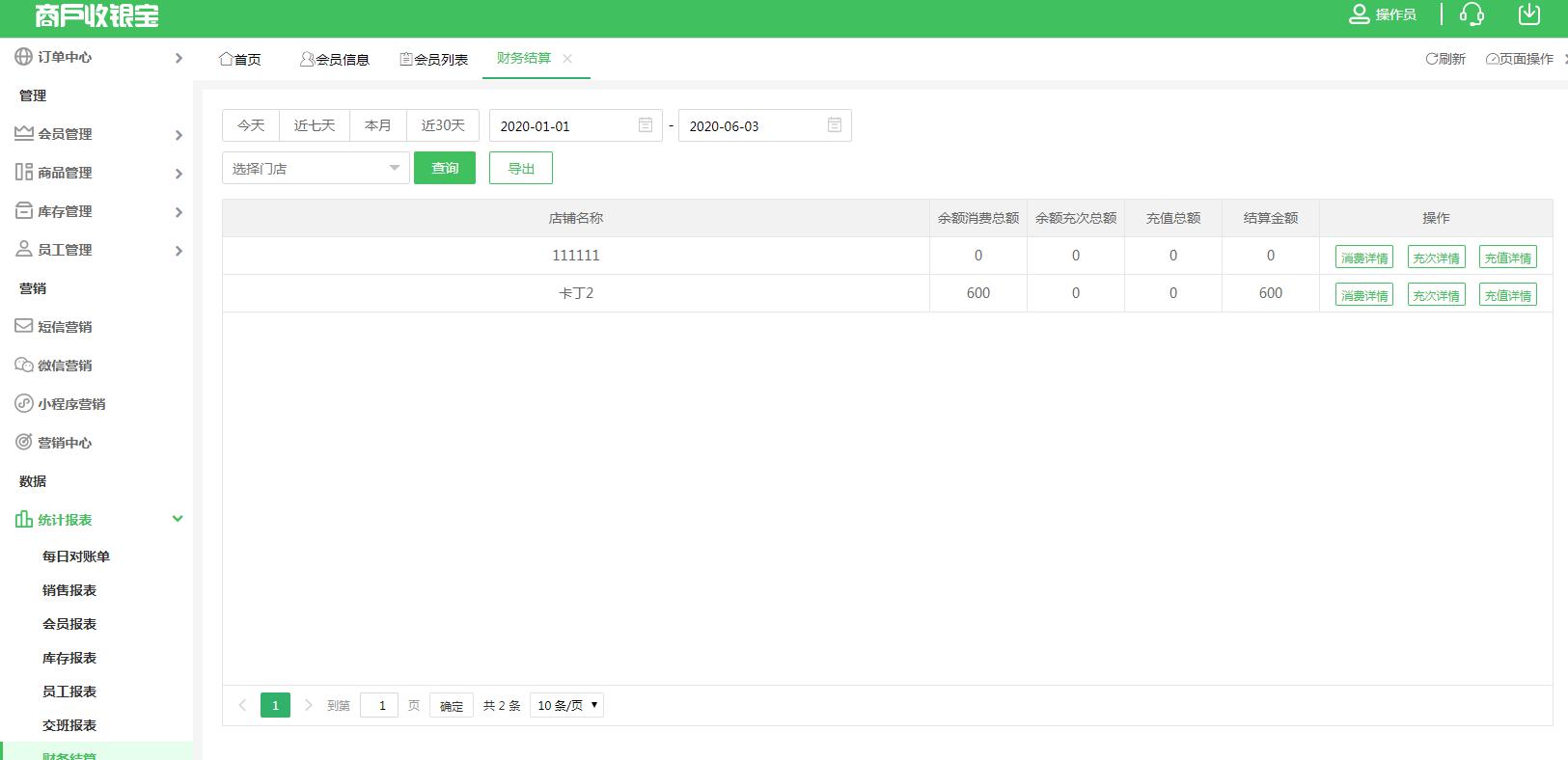This screenshot has width=1568, height=760.
Task: Close the 财务结算 tab
Action: pyautogui.click(x=567, y=59)
